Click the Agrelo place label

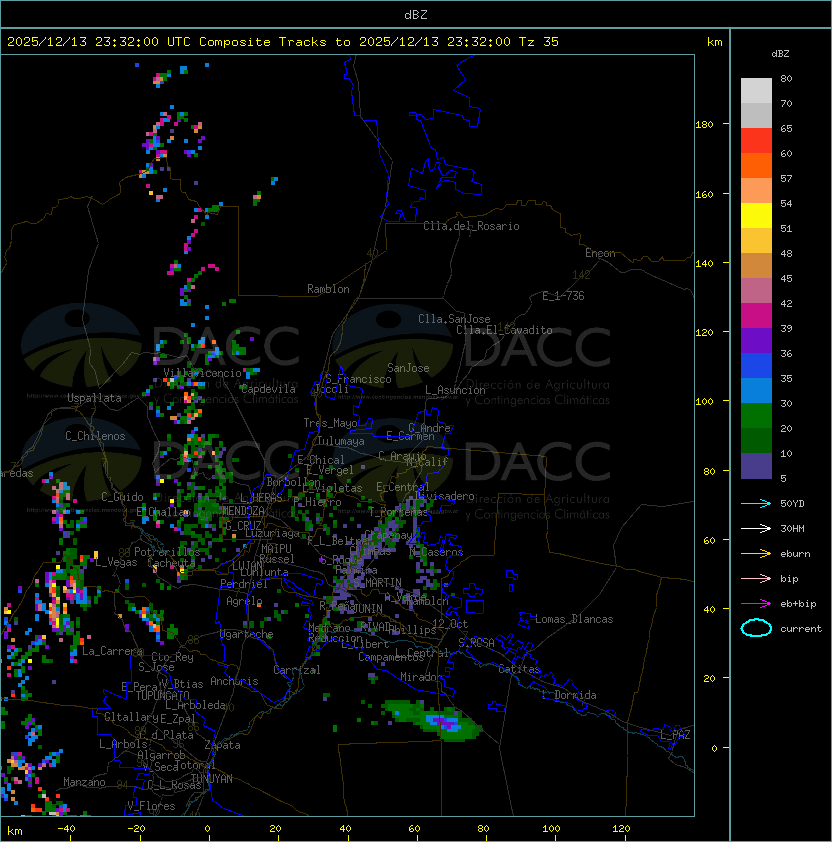244,601
